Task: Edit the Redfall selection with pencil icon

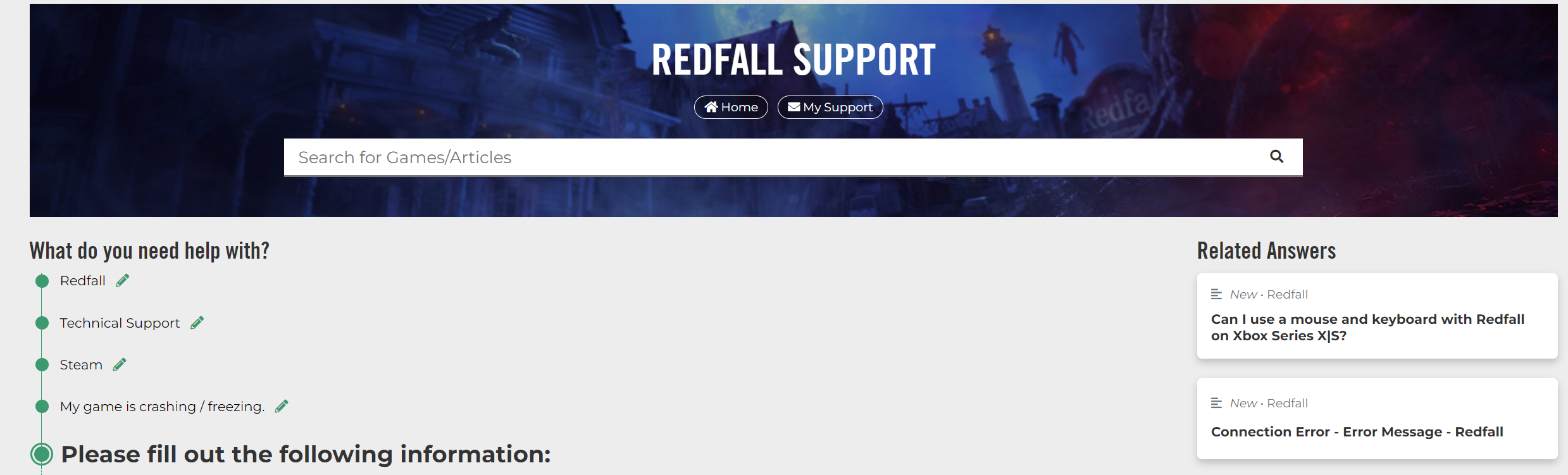Action: [123, 280]
